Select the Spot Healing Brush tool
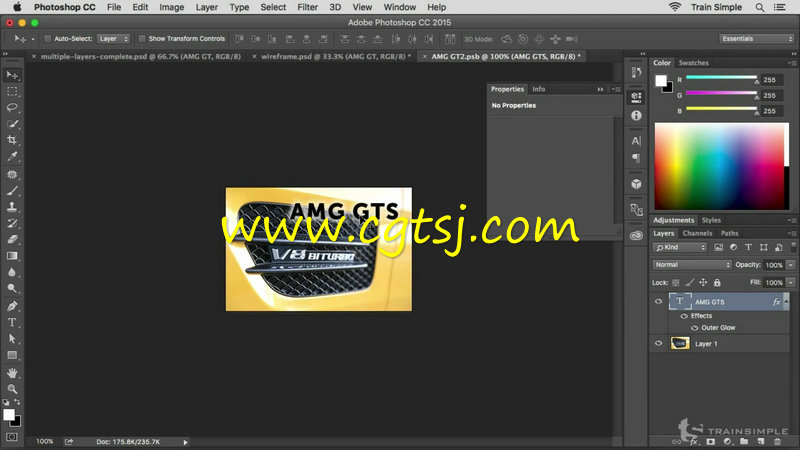The image size is (800, 450). click(x=12, y=174)
